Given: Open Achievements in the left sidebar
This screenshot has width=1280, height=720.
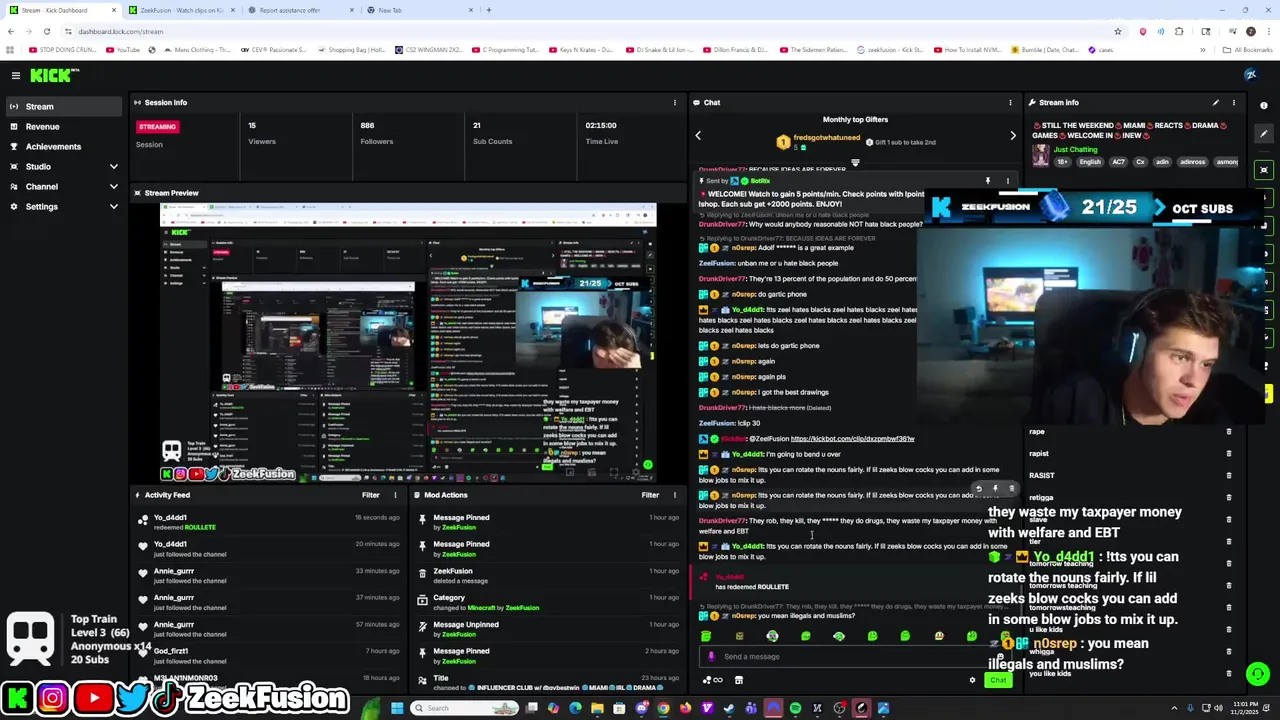Looking at the screenshot, I should 62,146.
